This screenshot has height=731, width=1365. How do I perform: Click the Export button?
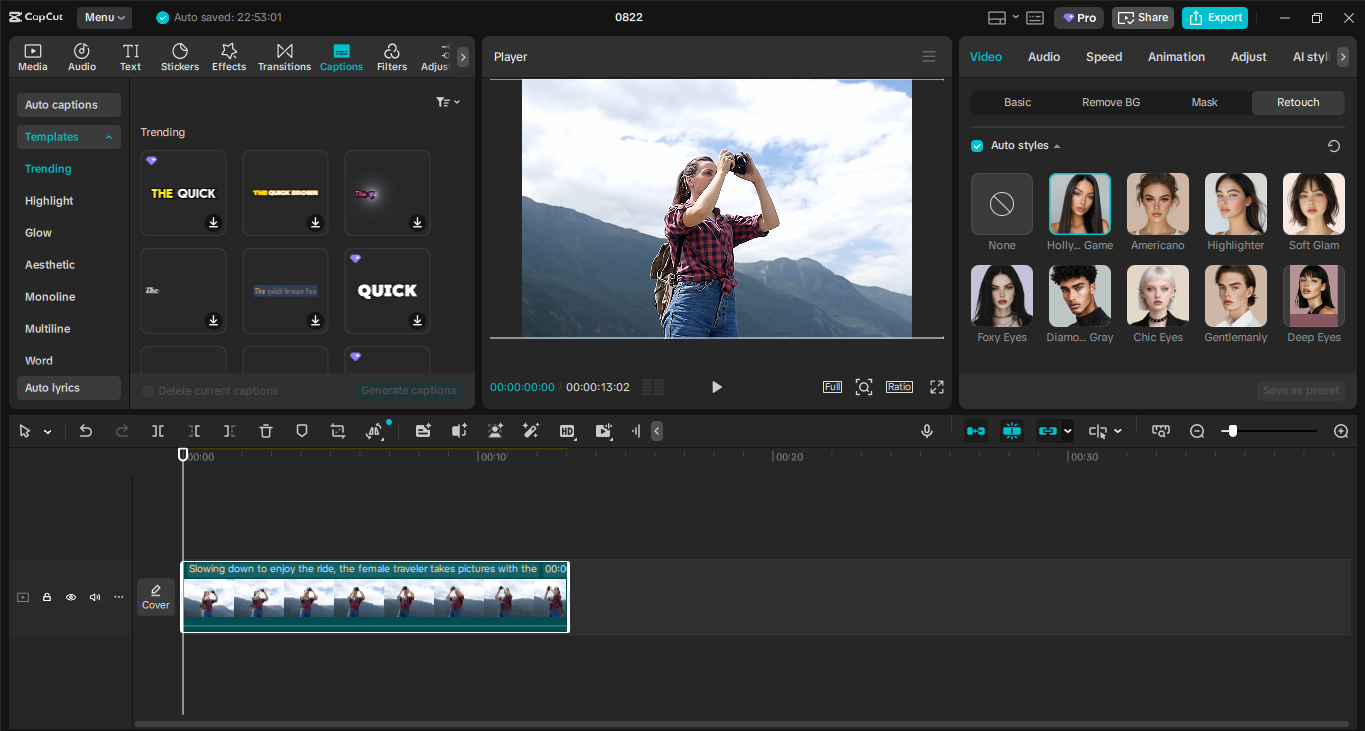pos(1214,17)
